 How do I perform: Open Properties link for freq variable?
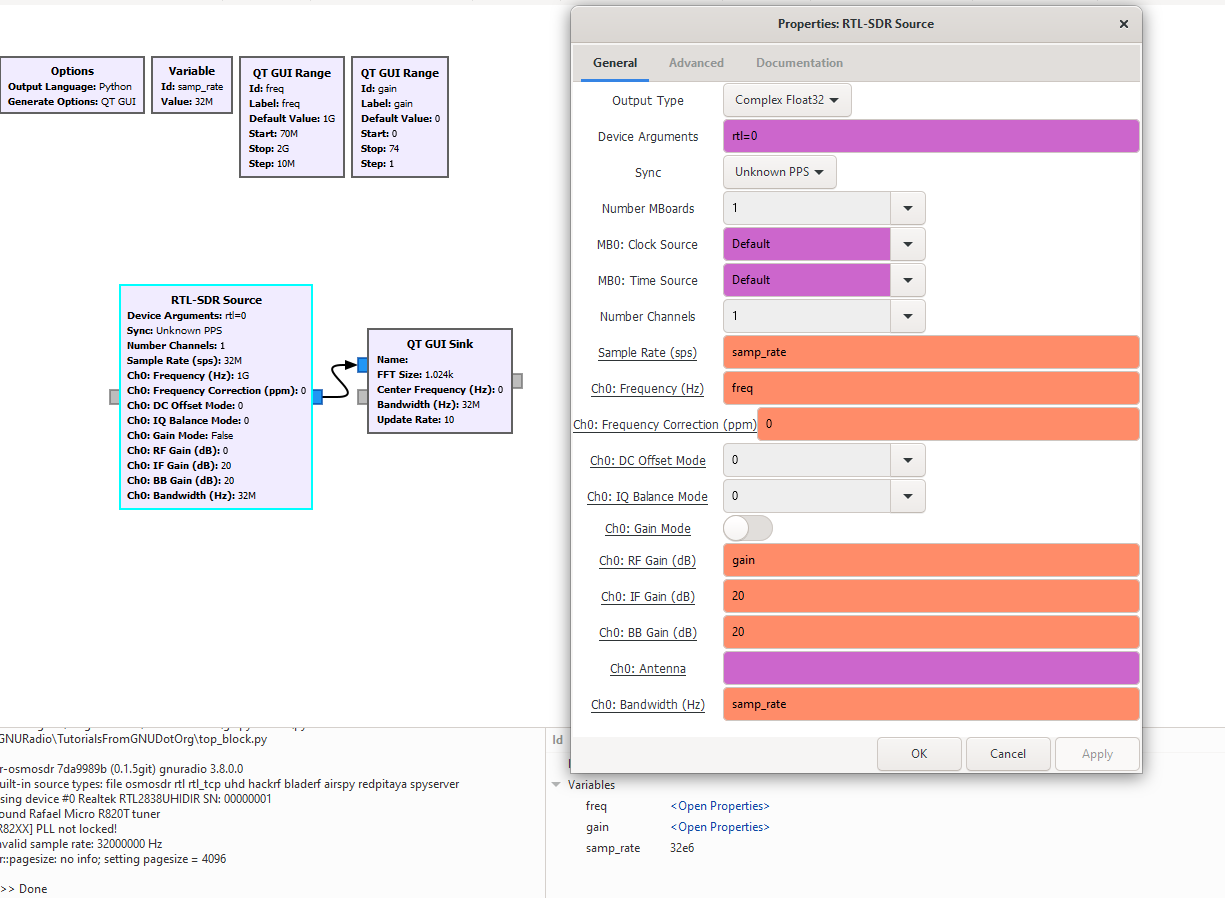coord(720,806)
